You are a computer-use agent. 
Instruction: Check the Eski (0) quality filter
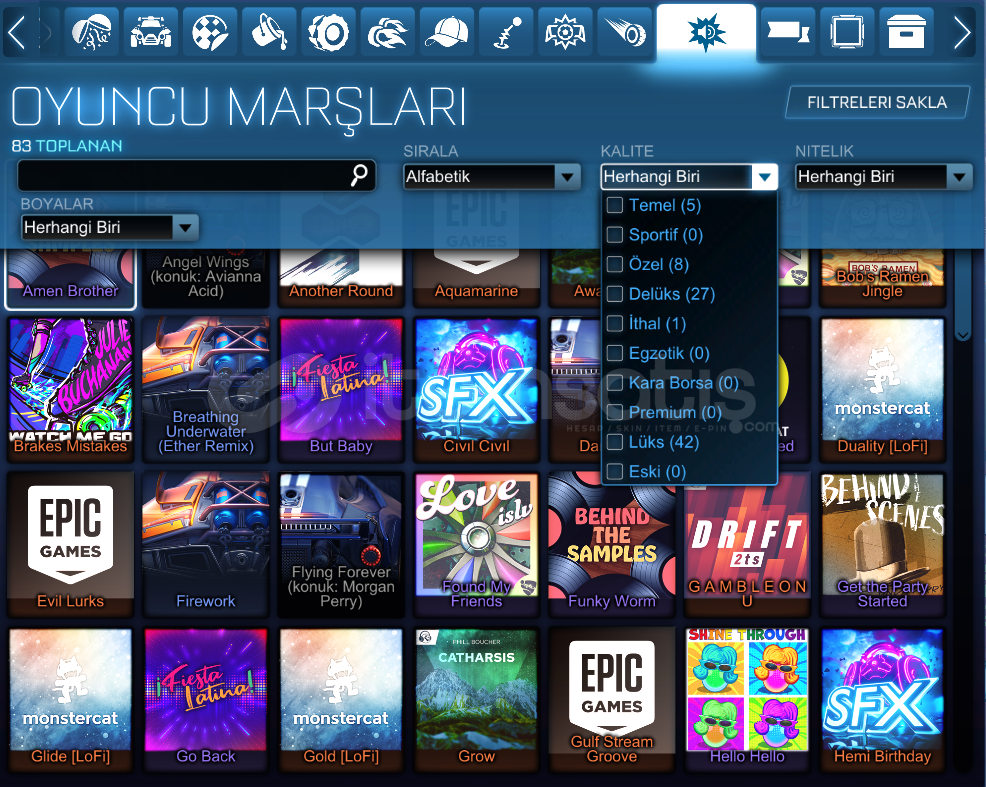[615, 471]
